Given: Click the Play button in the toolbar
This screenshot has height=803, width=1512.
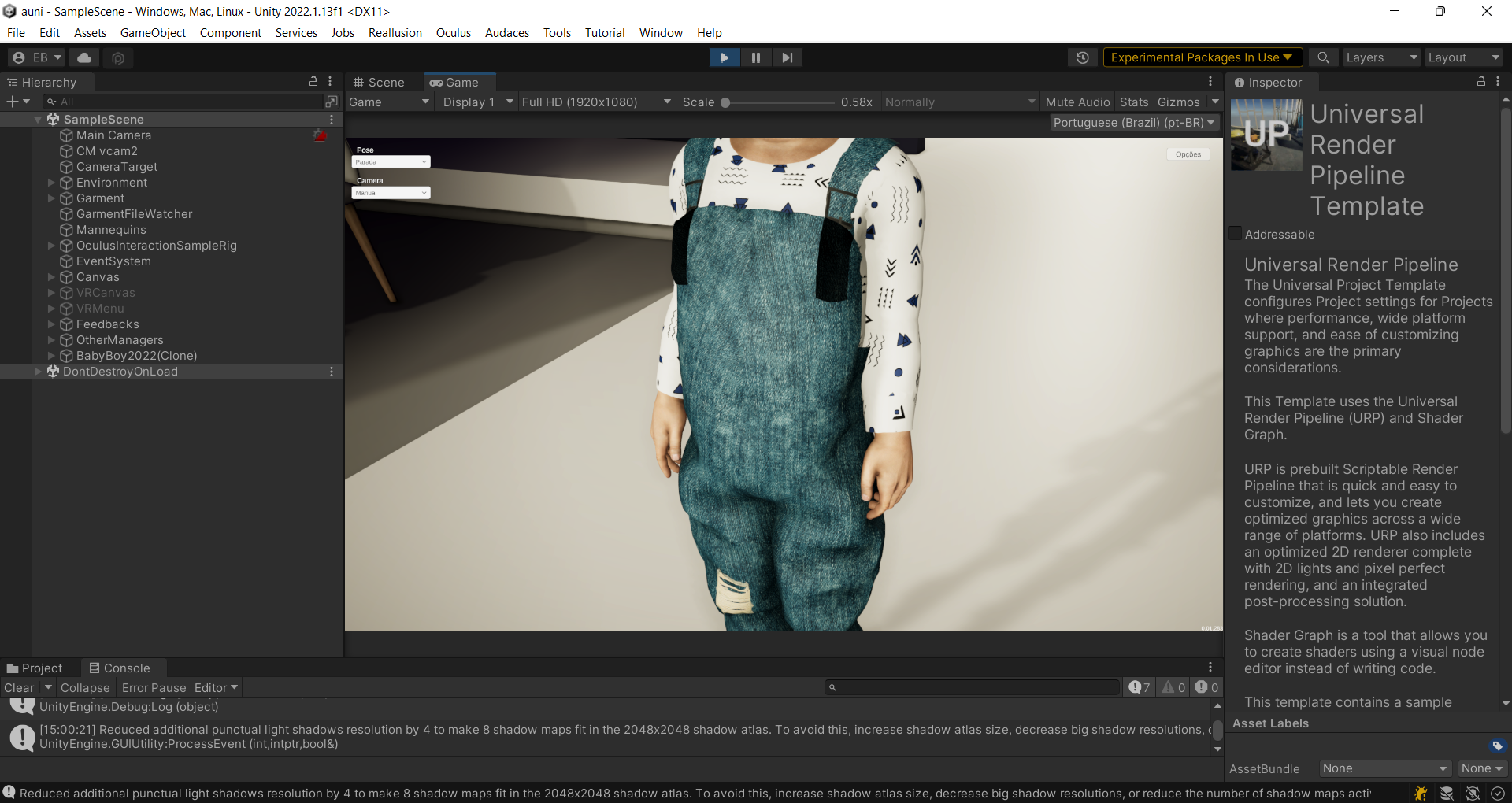Looking at the screenshot, I should point(724,57).
